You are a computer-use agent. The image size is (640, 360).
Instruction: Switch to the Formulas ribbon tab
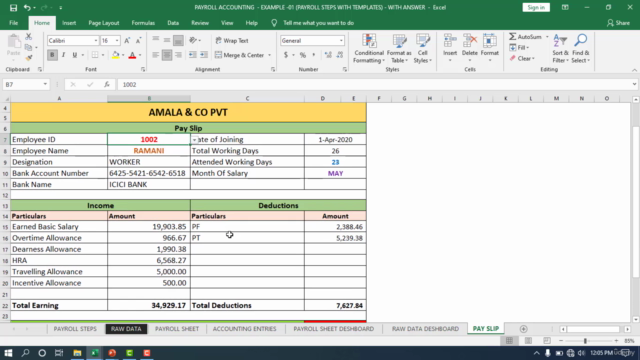(143, 23)
